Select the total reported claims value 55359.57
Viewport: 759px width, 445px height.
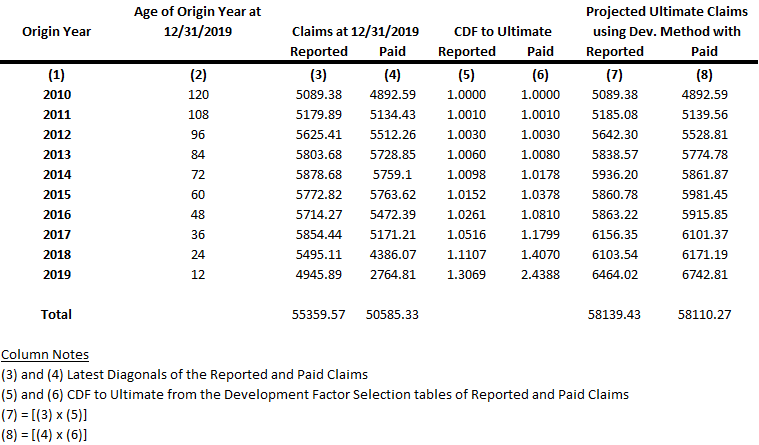[314, 314]
